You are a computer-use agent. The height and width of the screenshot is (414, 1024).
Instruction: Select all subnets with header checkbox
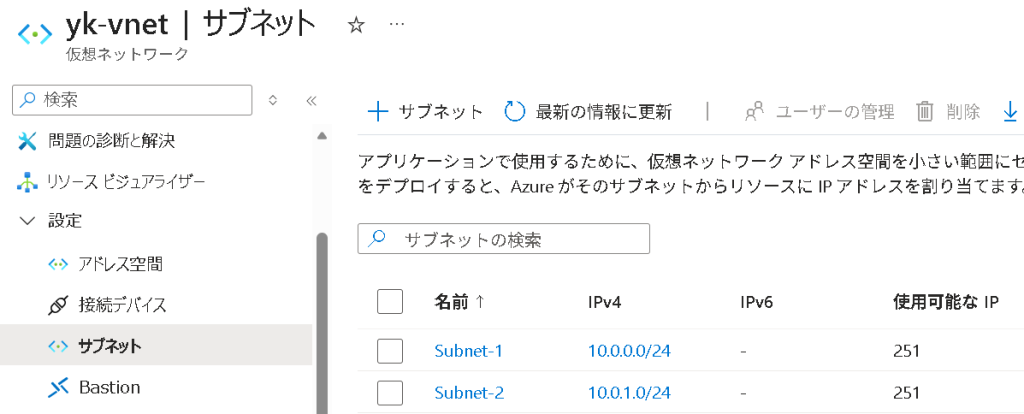tap(390, 301)
